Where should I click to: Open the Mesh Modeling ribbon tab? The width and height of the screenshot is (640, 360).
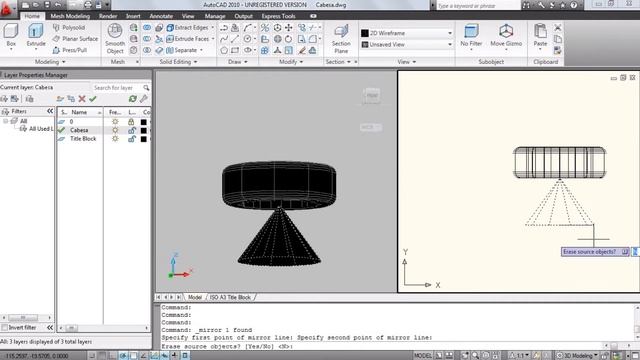coord(70,16)
